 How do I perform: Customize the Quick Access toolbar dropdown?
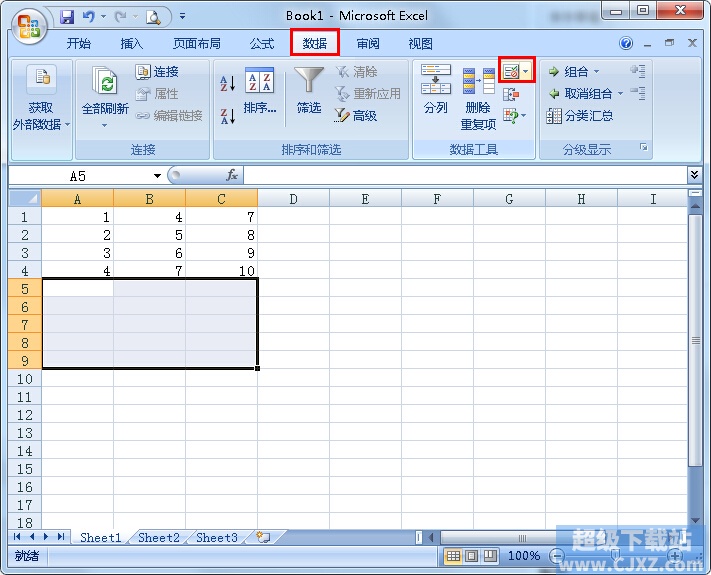pos(182,16)
